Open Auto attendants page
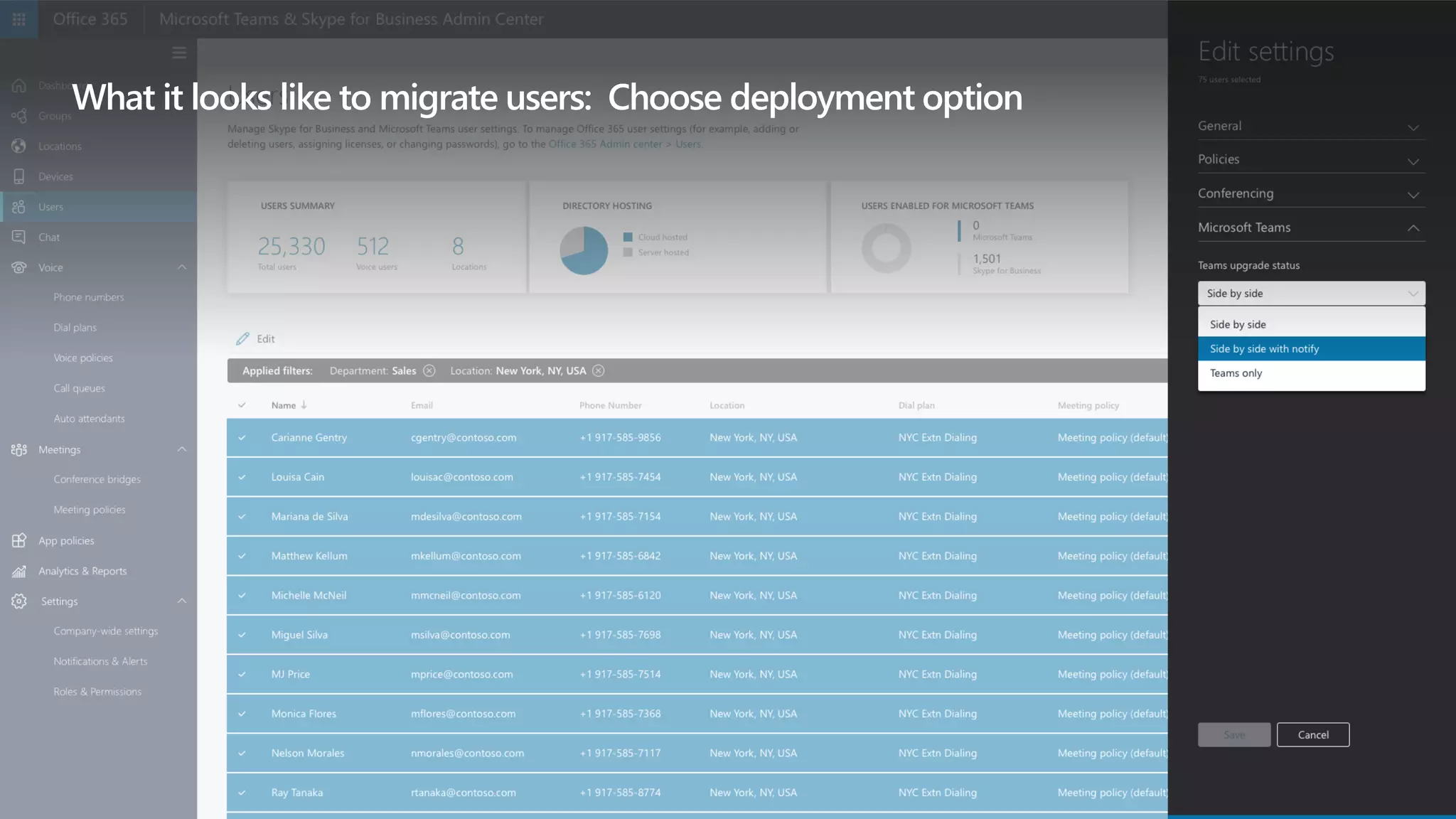The height and width of the screenshot is (819, 1456). pos(90,419)
